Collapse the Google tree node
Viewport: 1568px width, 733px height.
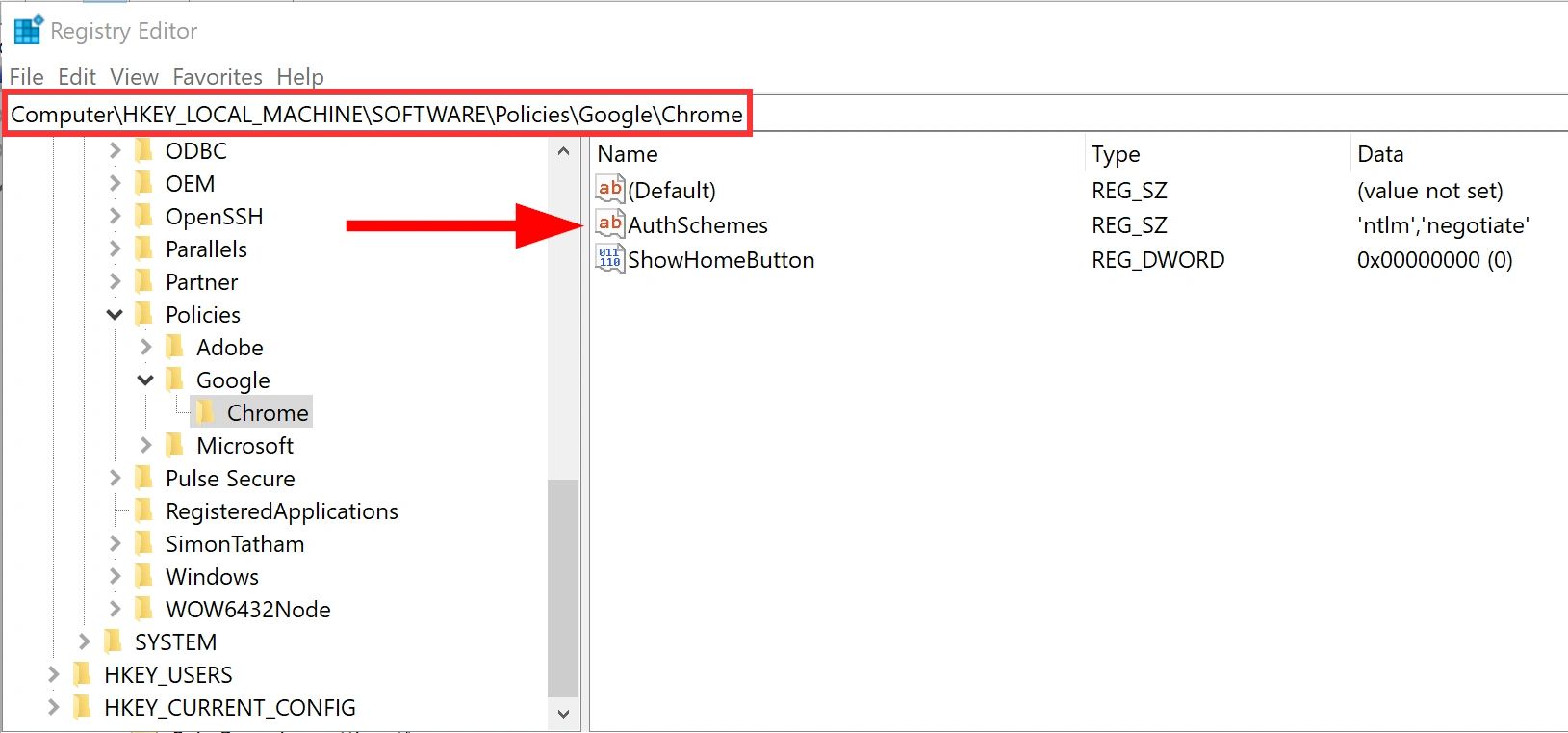point(145,380)
